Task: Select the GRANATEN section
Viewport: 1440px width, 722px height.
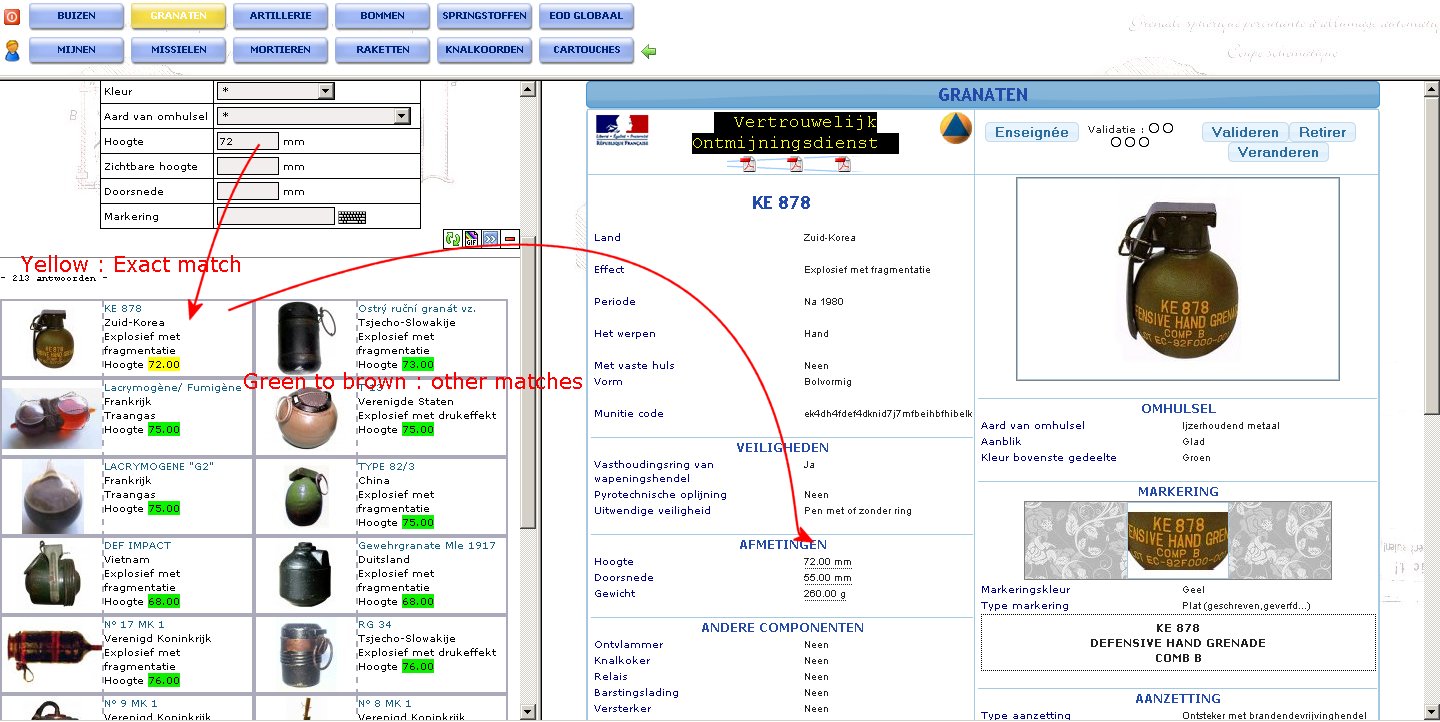Action: (178, 16)
